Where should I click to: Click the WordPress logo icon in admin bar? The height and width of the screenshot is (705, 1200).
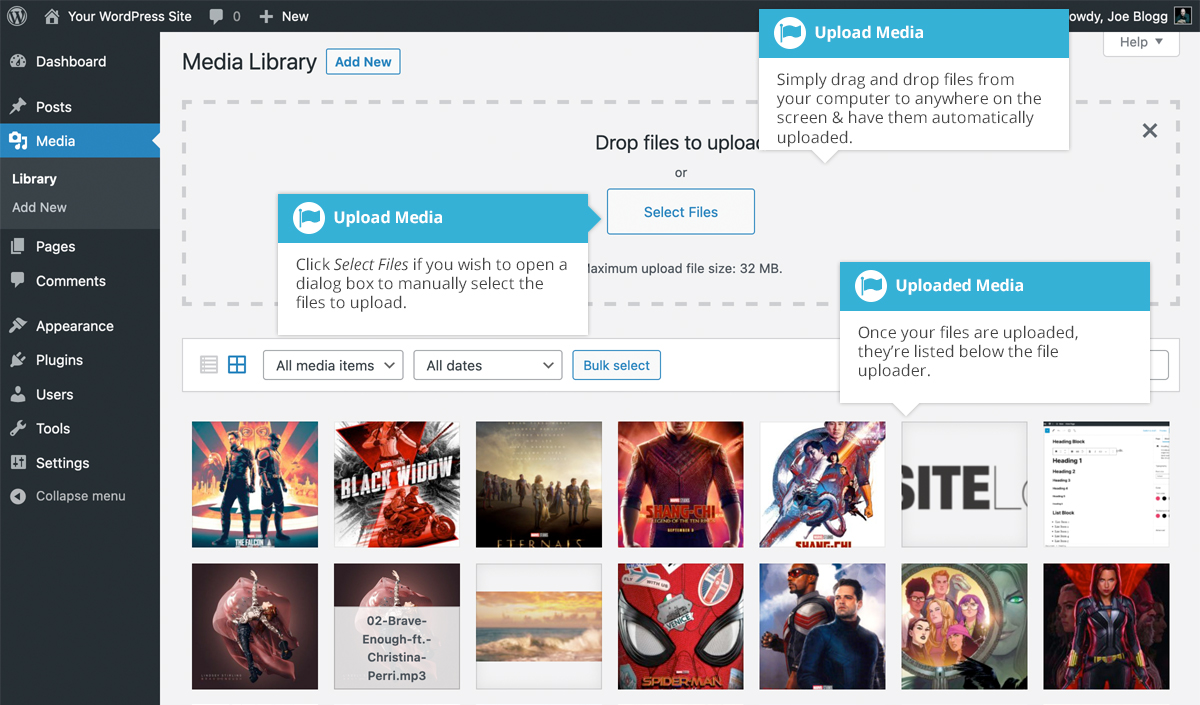(17, 16)
